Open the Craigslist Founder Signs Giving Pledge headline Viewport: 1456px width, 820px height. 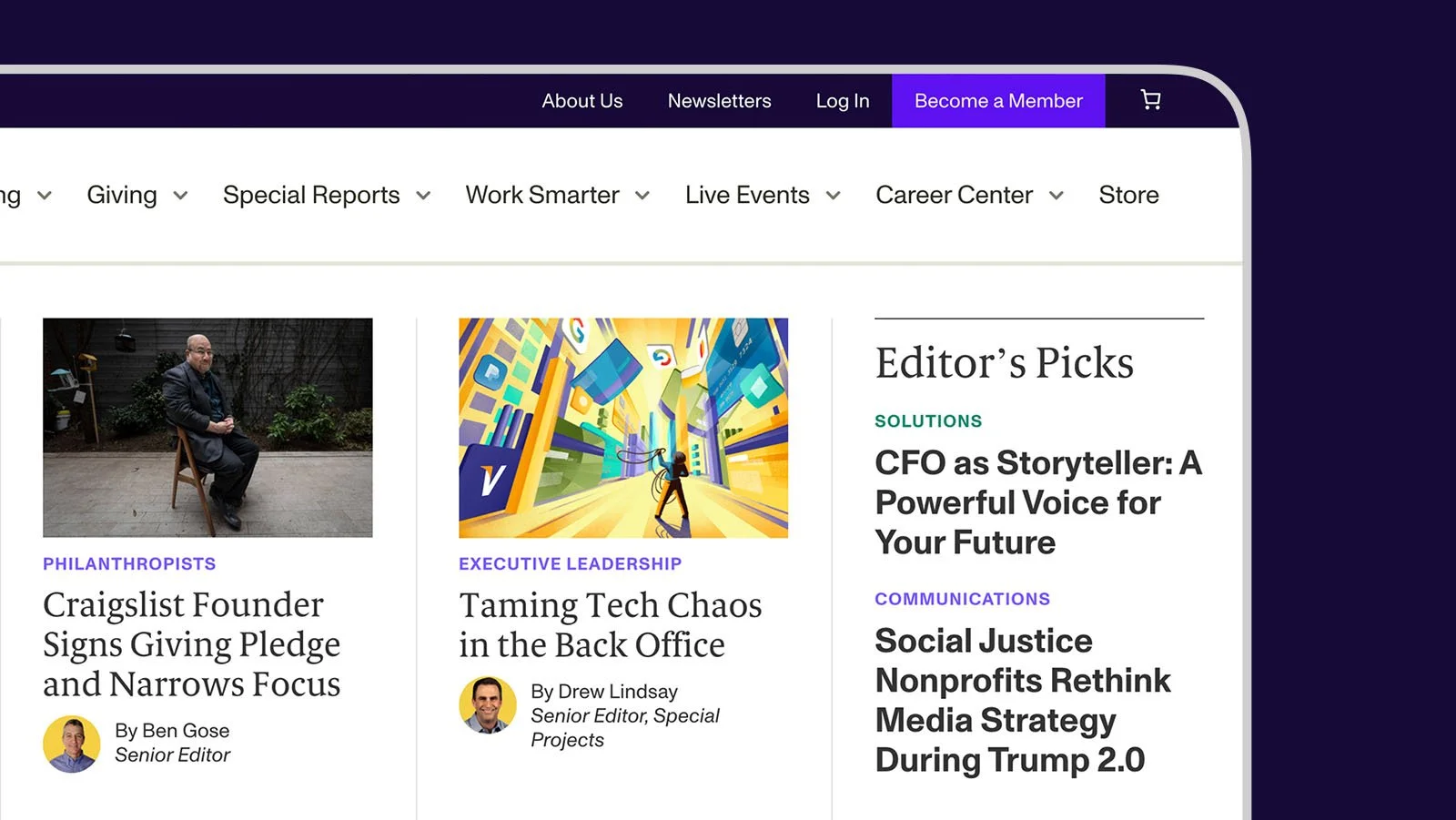tap(192, 644)
